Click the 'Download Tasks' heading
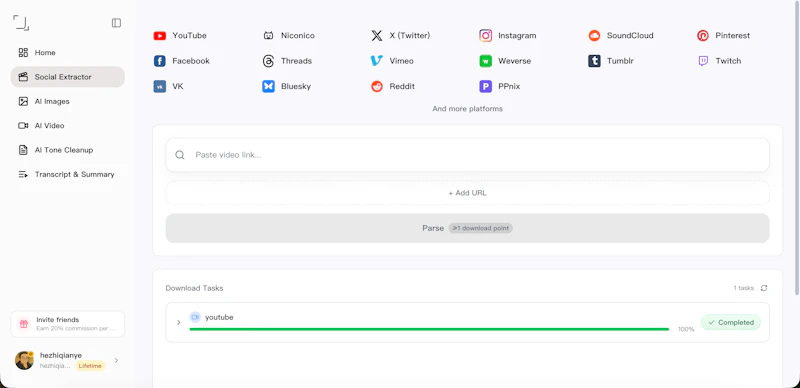Image resolution: width=800 pixels, height=388 pixels. pos(194,288)
